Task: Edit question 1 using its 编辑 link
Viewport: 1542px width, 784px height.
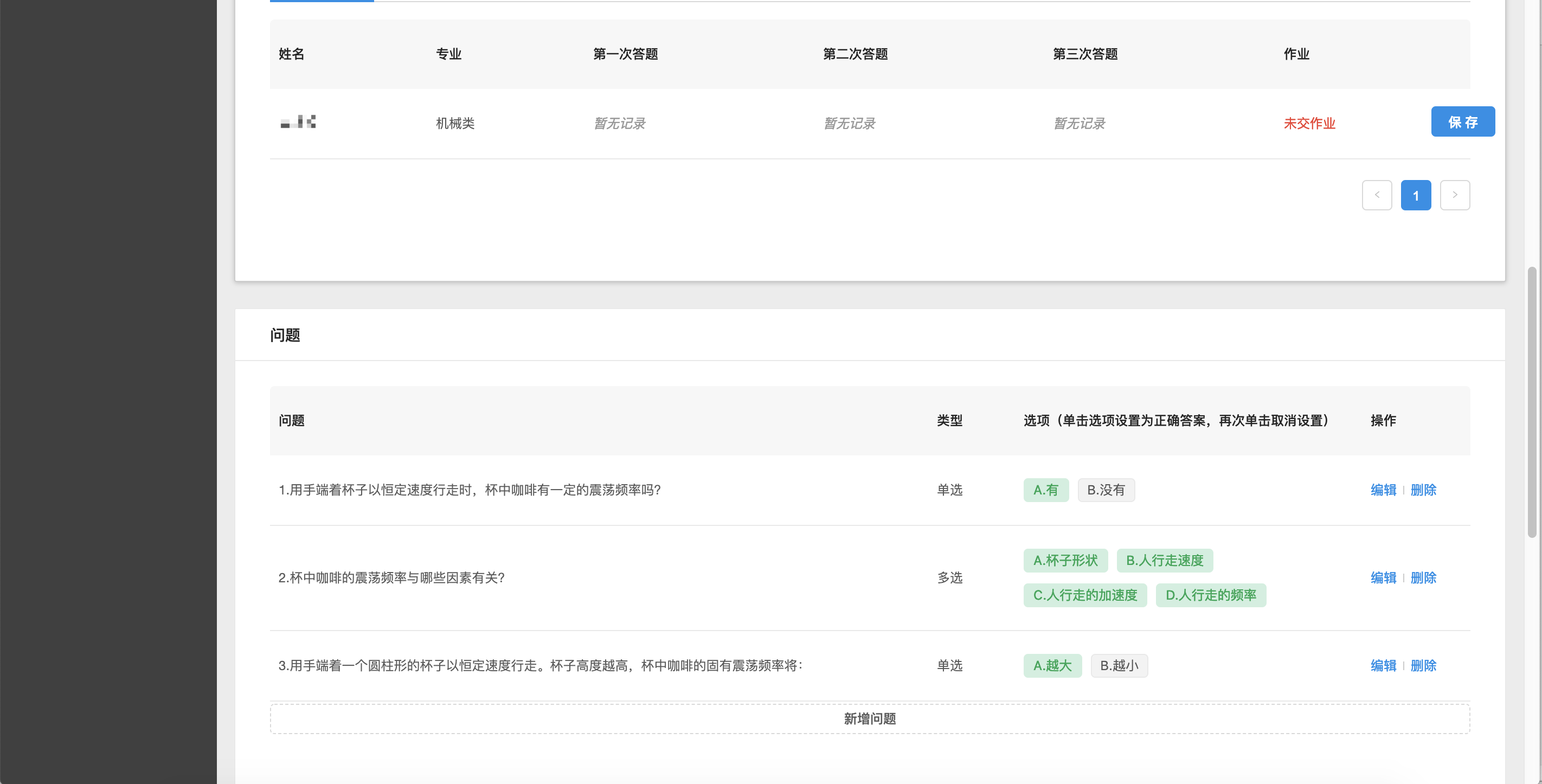Action: point(1383,490)
